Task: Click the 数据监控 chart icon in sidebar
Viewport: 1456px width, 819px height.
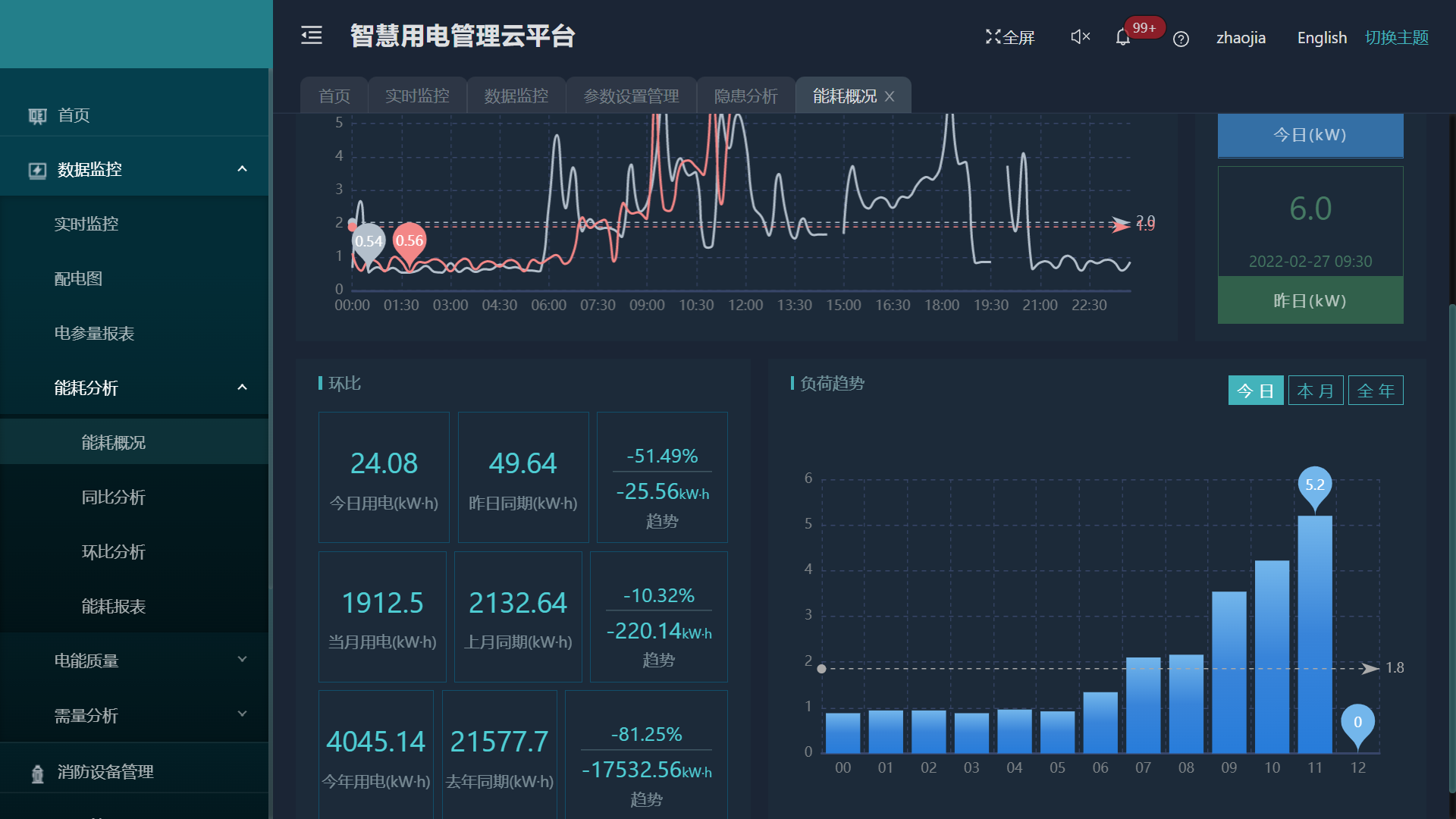Action: coord(37,170)
